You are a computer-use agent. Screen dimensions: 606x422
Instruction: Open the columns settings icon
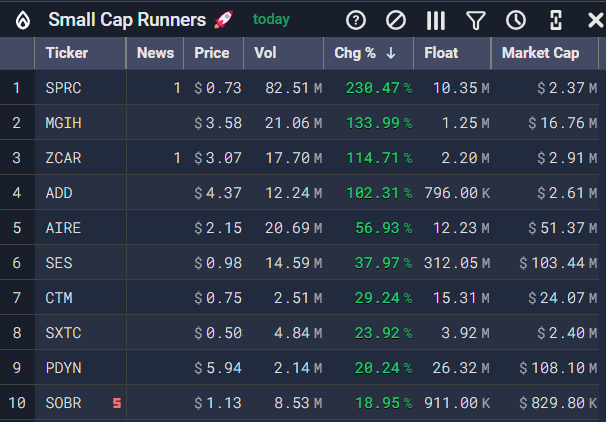point(436,20)
